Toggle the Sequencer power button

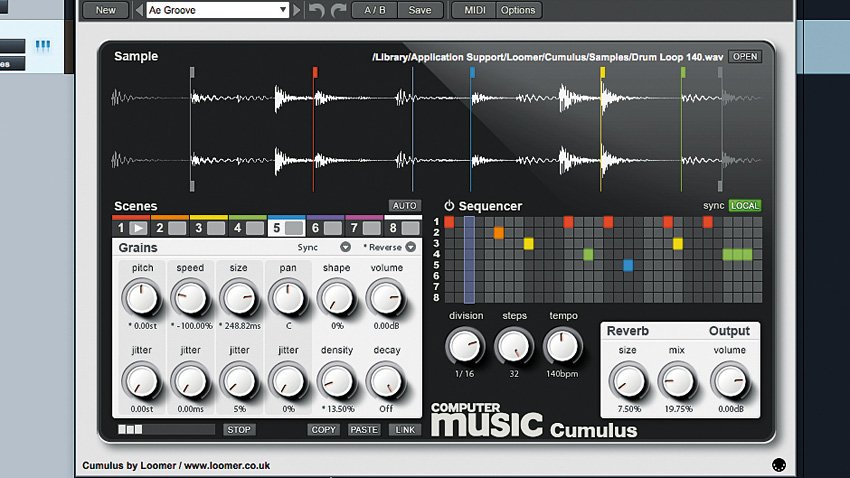point(449,206)
